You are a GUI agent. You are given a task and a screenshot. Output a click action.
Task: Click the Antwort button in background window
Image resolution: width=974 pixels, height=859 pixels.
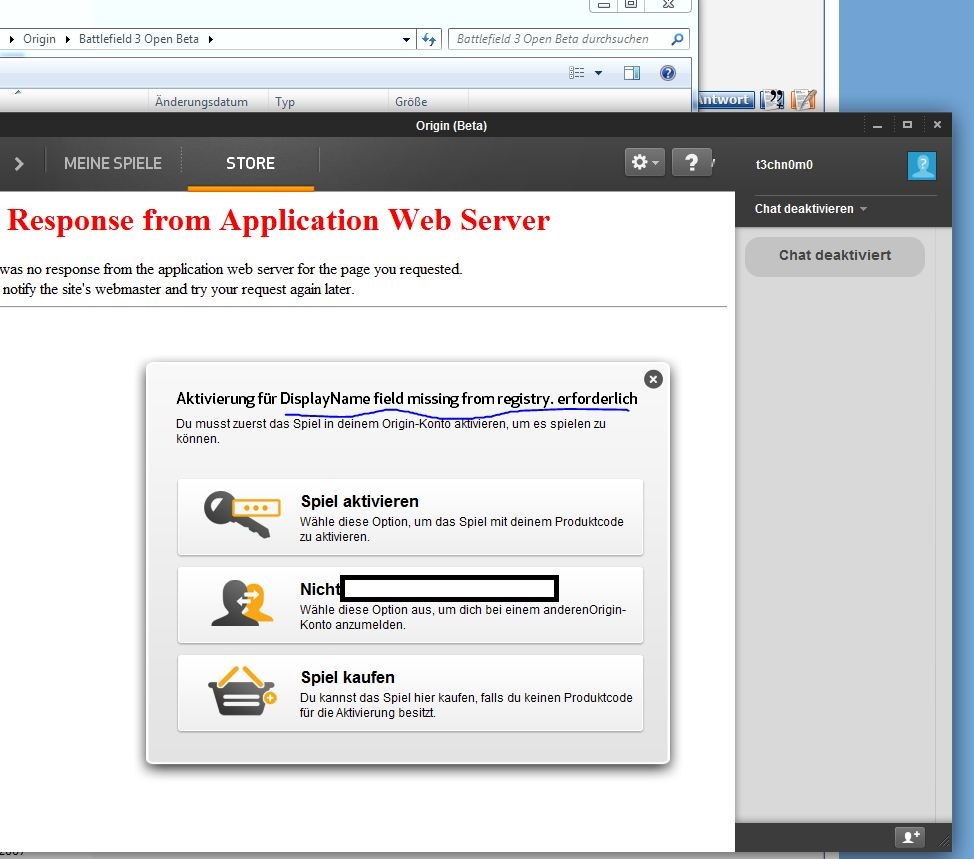[724, 99]
